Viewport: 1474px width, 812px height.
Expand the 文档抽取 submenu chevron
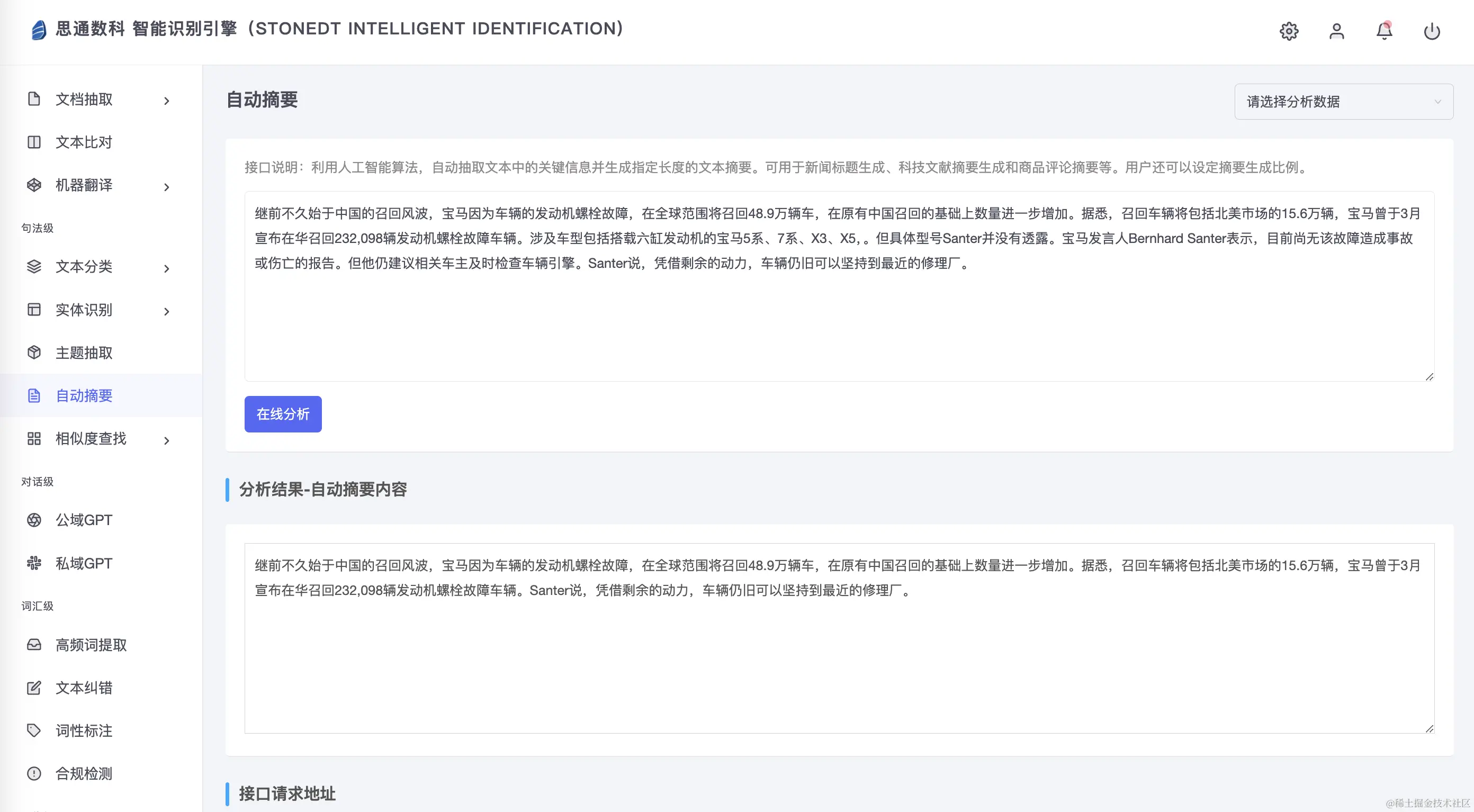[166, 101]
